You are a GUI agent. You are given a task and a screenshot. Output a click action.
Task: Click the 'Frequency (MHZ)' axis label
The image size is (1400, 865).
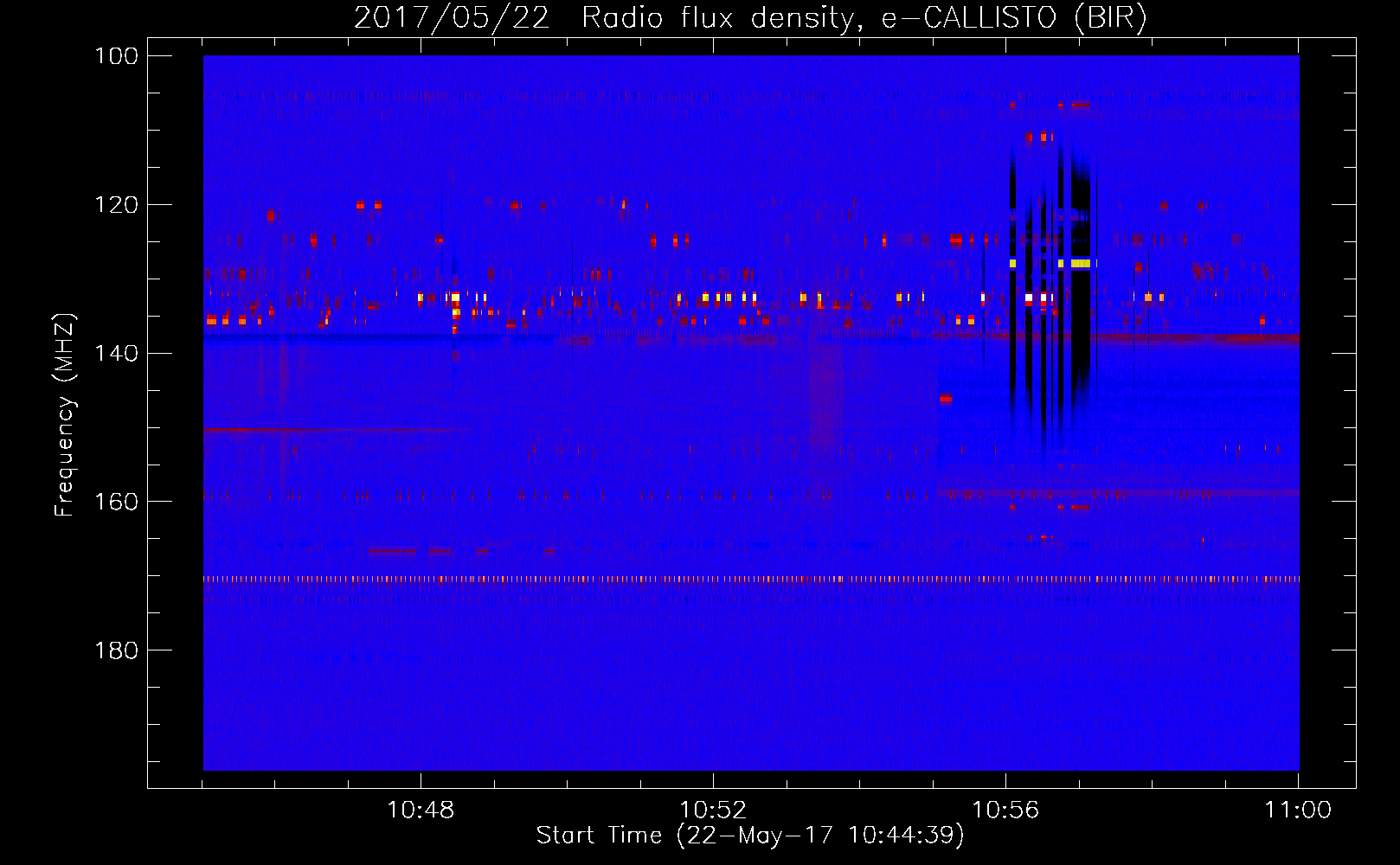point(64,414)
